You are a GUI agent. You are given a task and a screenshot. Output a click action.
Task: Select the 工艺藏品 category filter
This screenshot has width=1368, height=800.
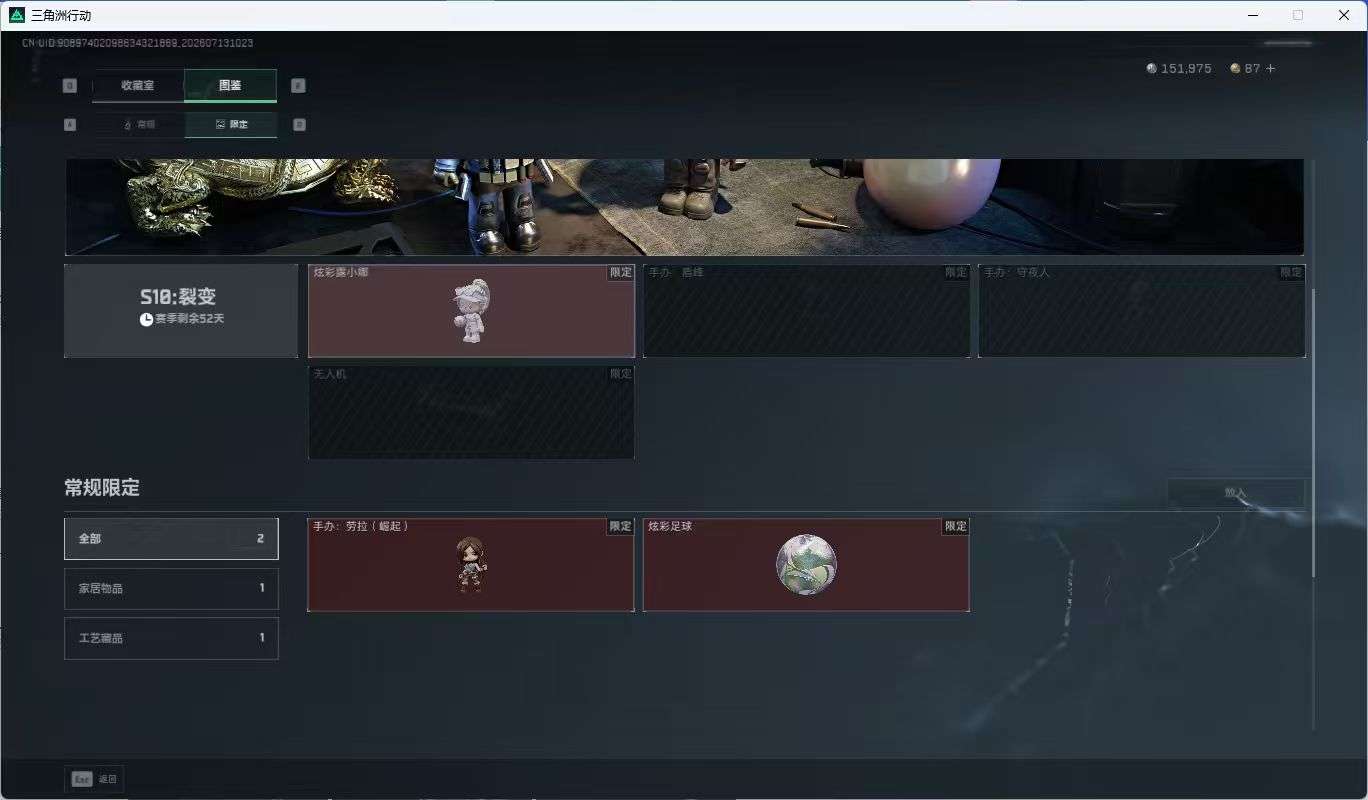tap(171, 638)
